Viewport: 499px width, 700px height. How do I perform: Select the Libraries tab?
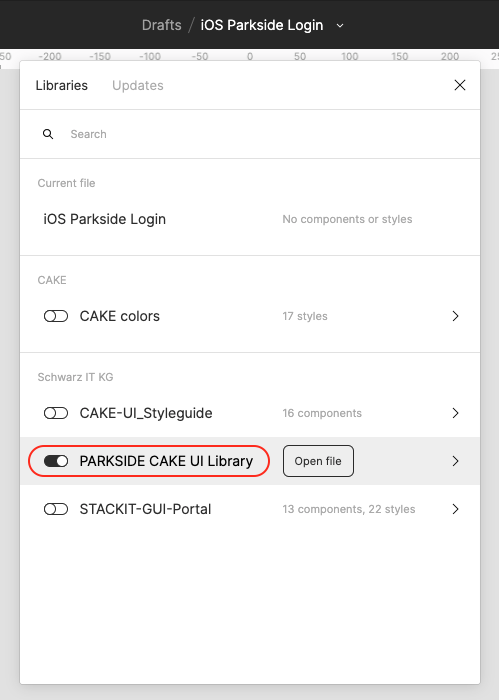(x=62, y=85)
